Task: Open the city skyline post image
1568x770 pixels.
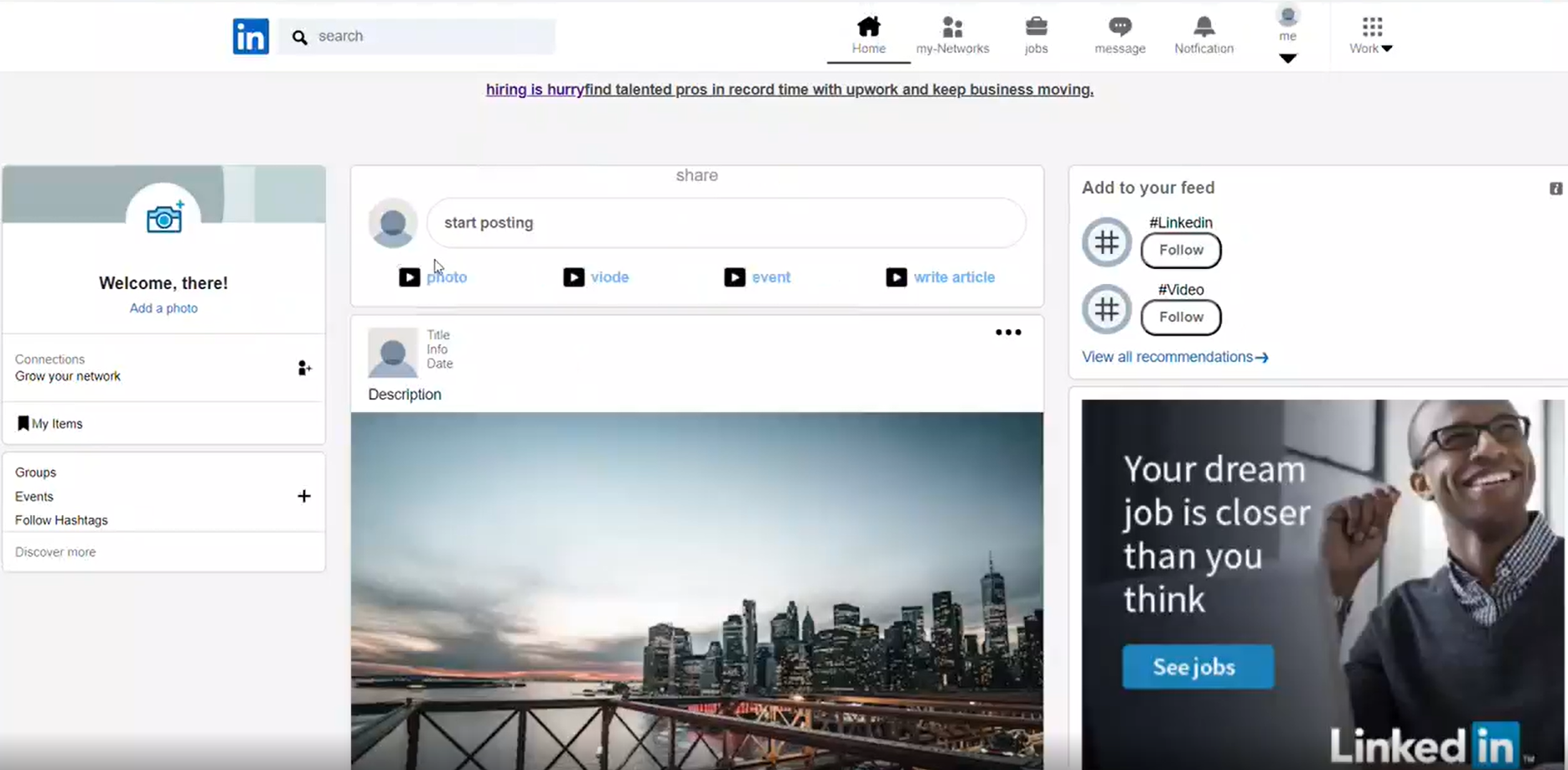Action: 697,591
